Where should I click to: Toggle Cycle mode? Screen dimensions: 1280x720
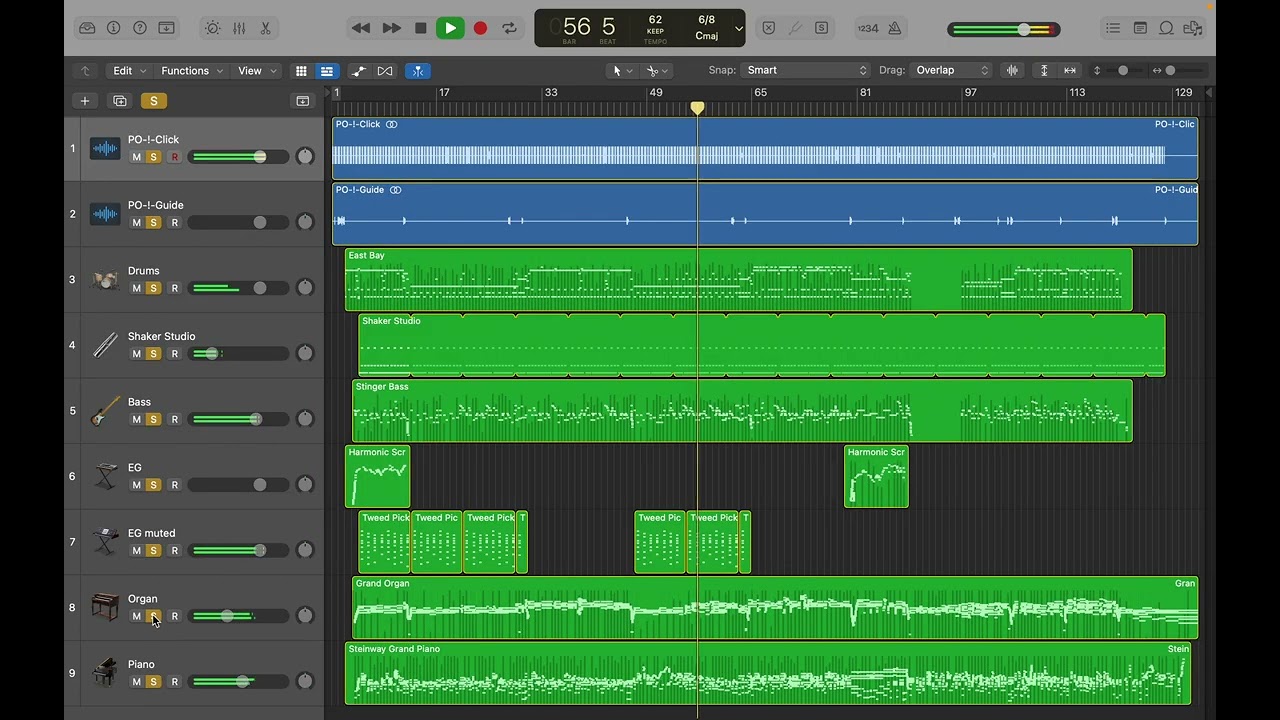510,28
